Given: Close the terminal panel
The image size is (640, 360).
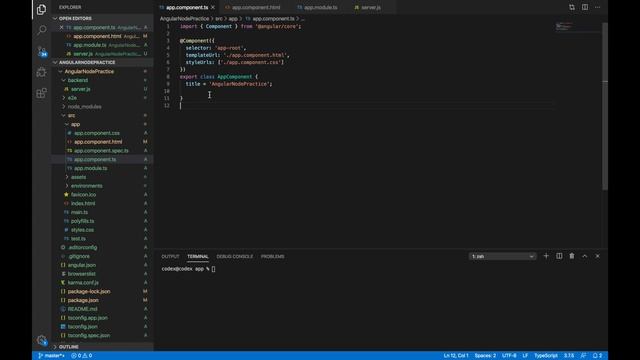Looking at the screenshot, I should tap(598, 256).
